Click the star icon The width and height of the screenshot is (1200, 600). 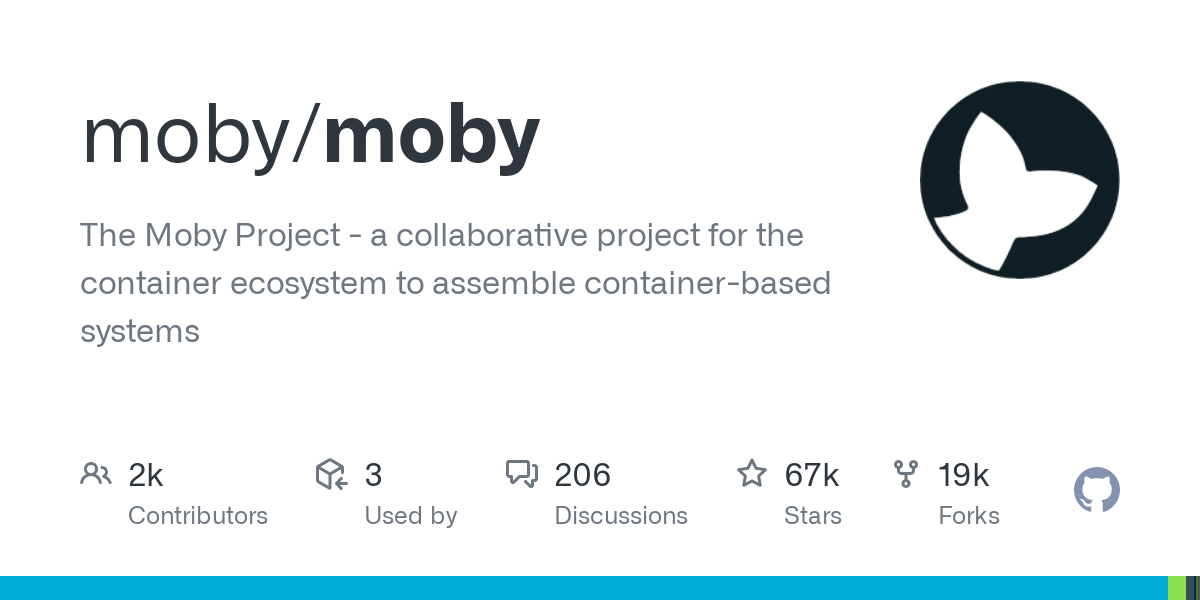tap(752, 473)
